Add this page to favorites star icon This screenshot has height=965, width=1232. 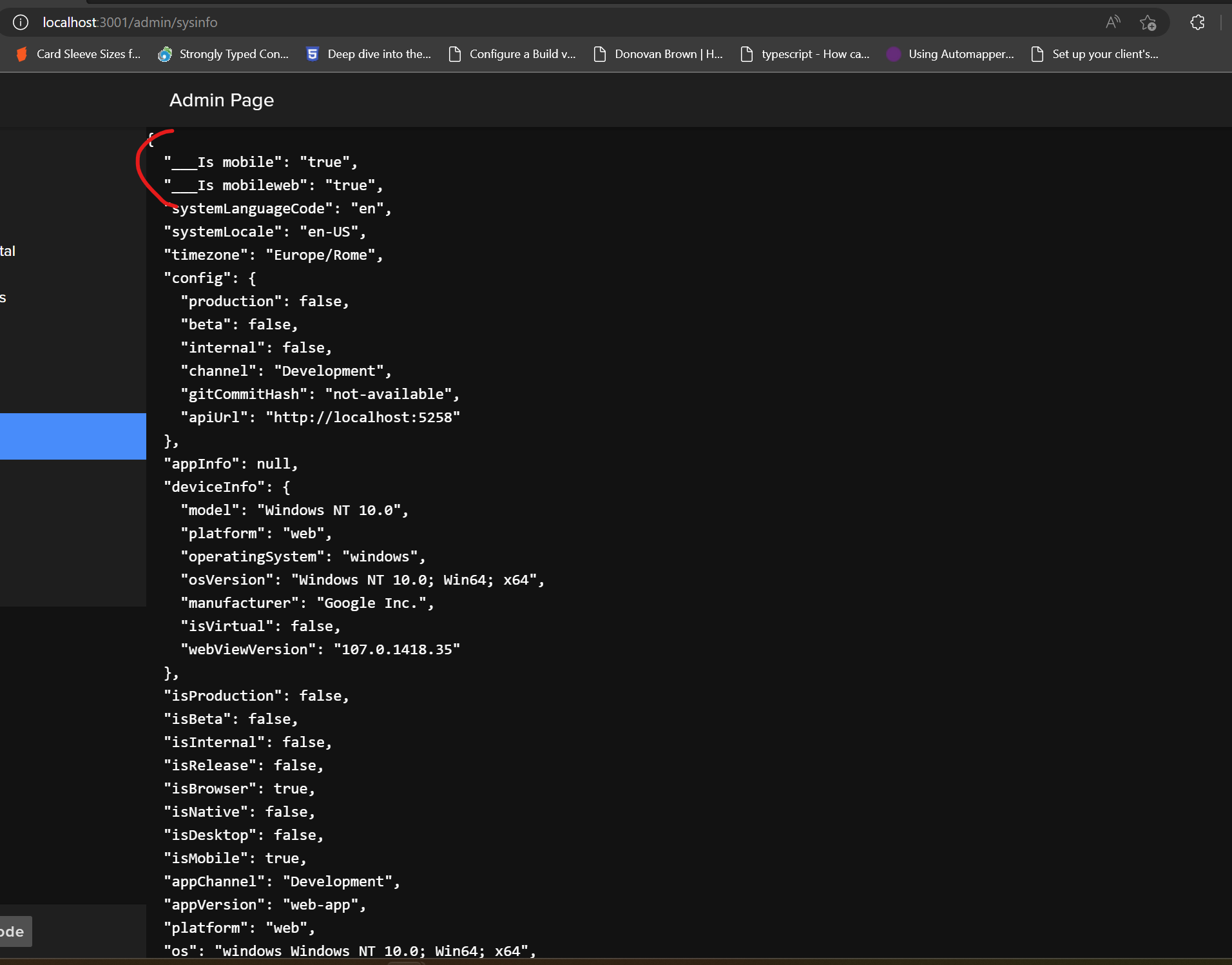[1148, 23]
